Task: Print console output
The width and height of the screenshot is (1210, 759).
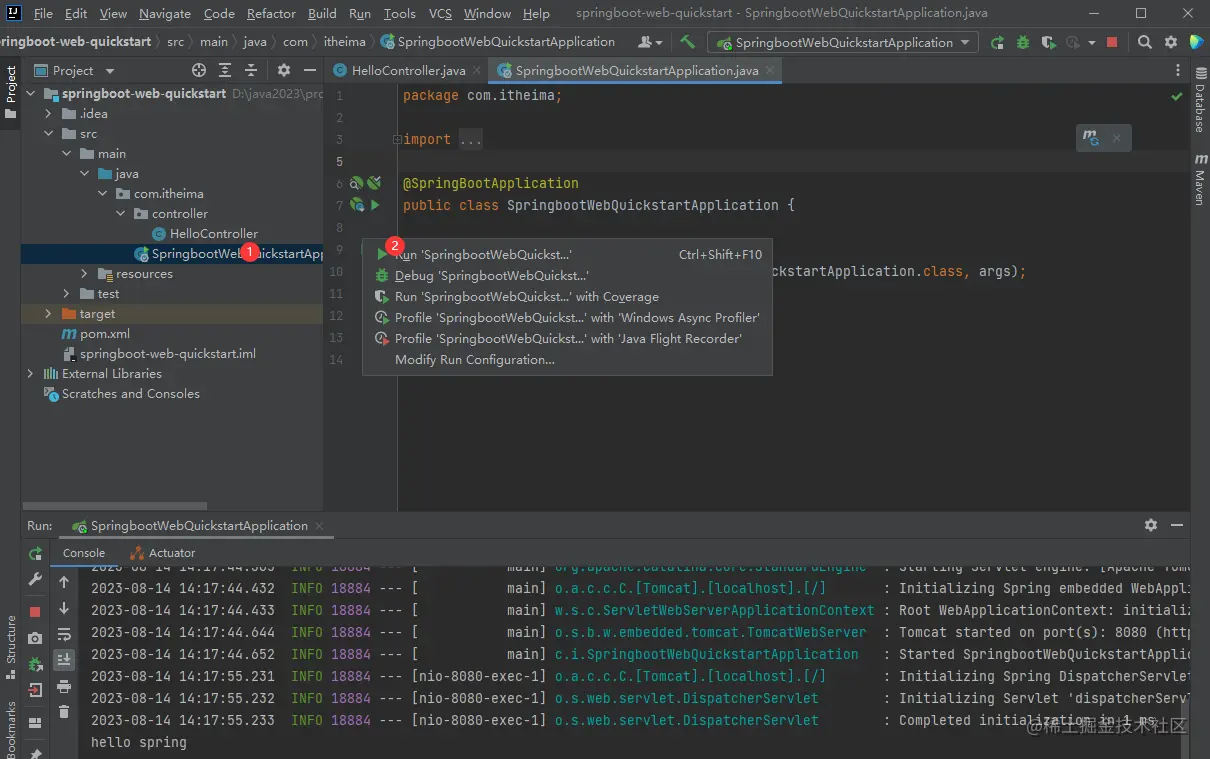Action: 64,686
